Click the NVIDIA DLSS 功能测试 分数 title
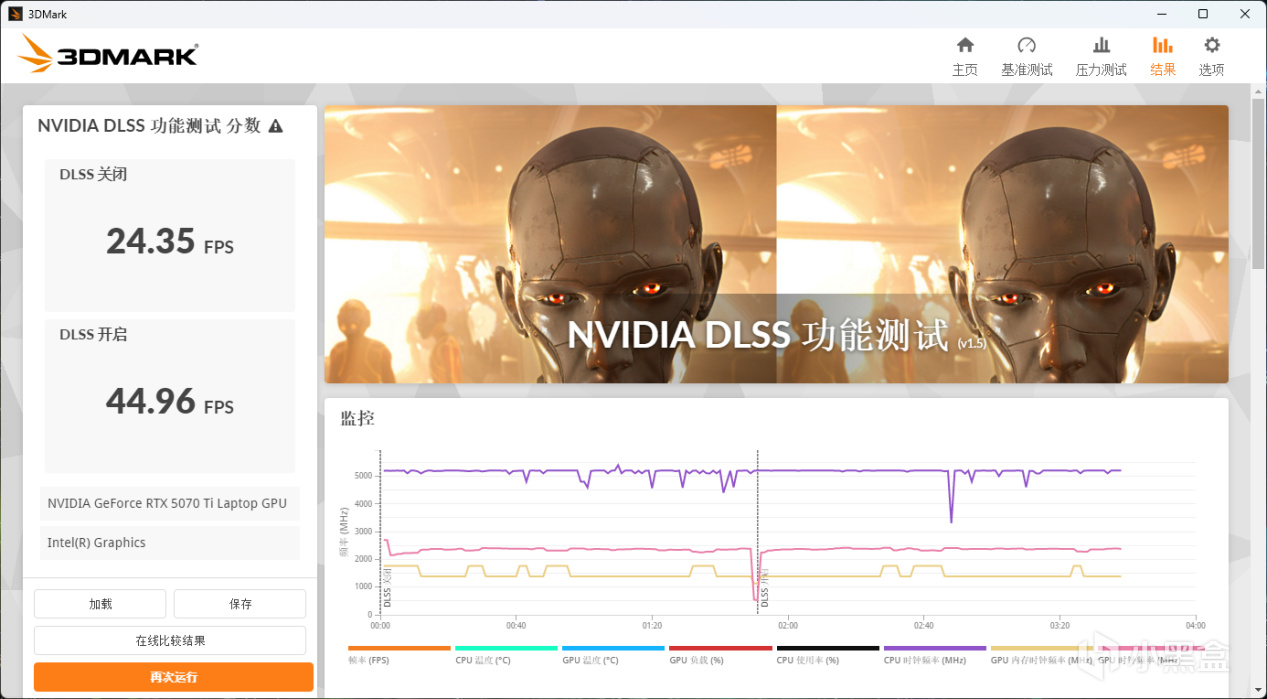 tap(149, 126)
